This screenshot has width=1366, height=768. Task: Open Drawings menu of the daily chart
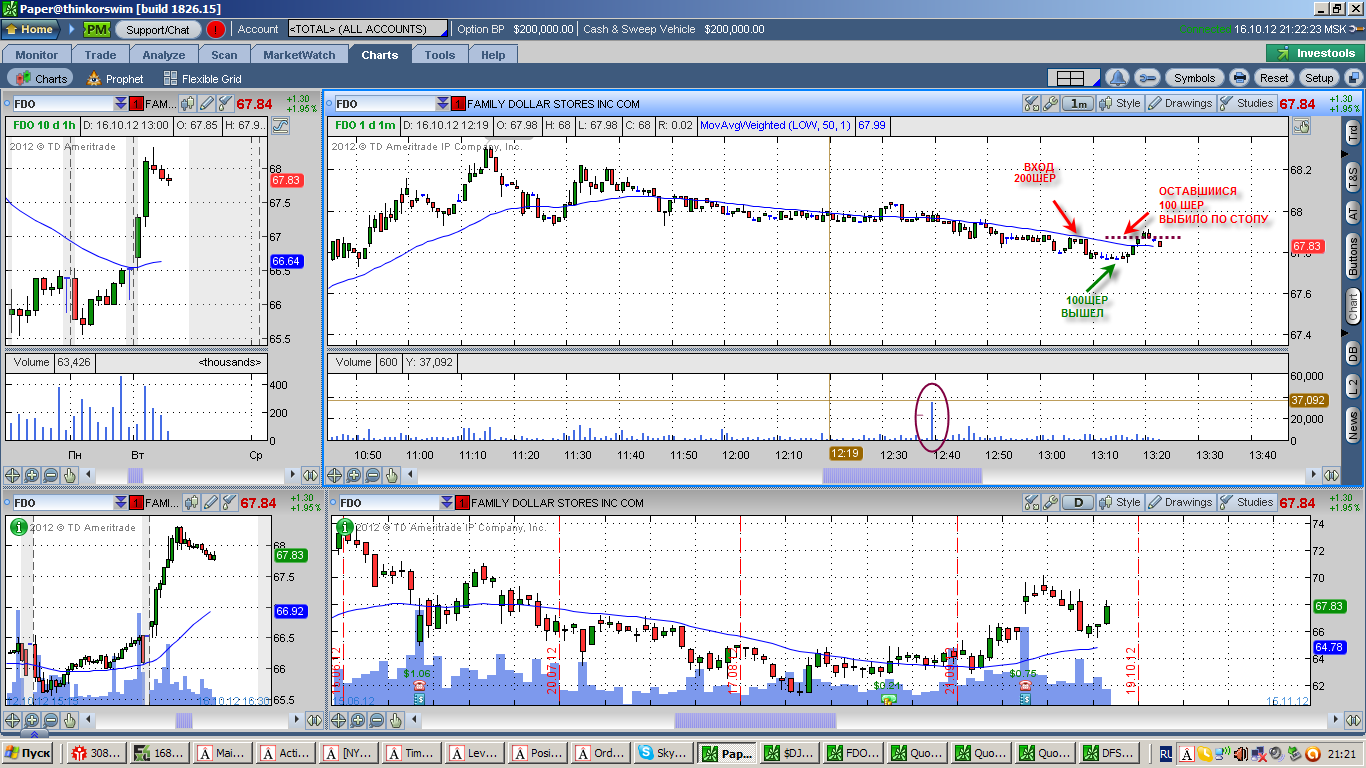click(x=1180, y=502)
